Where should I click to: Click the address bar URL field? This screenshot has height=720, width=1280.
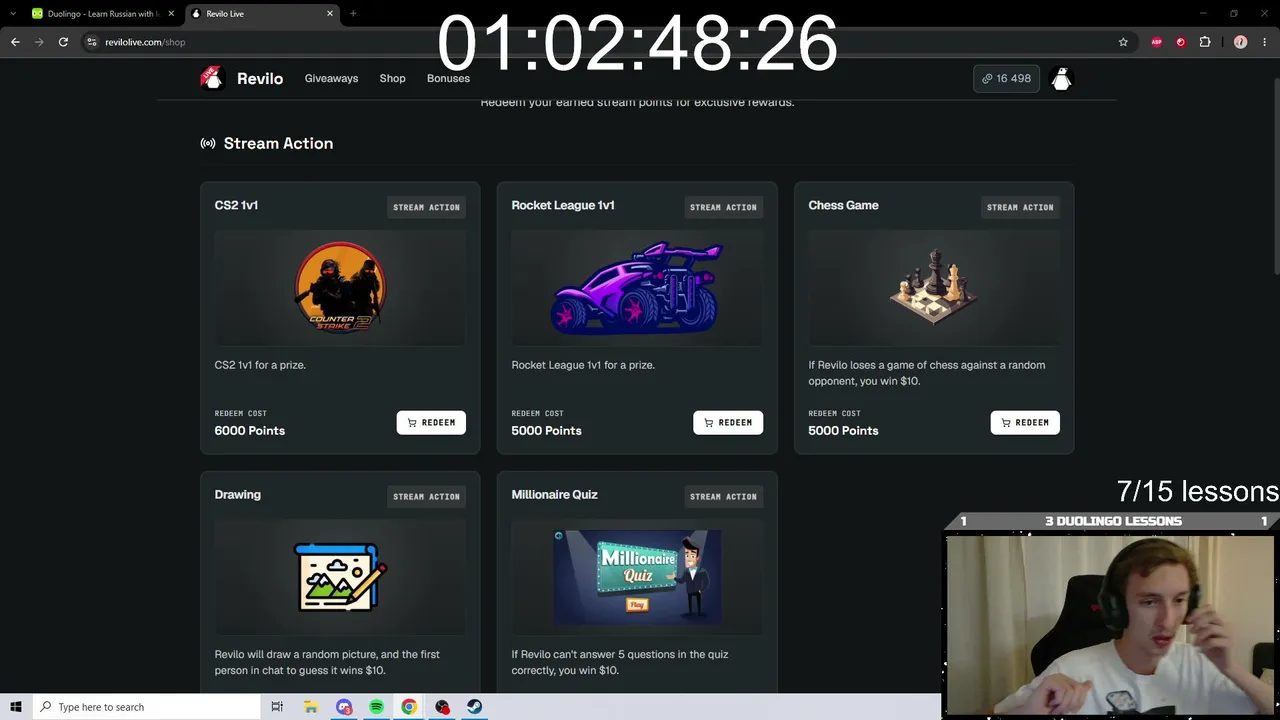coord(600,42)
